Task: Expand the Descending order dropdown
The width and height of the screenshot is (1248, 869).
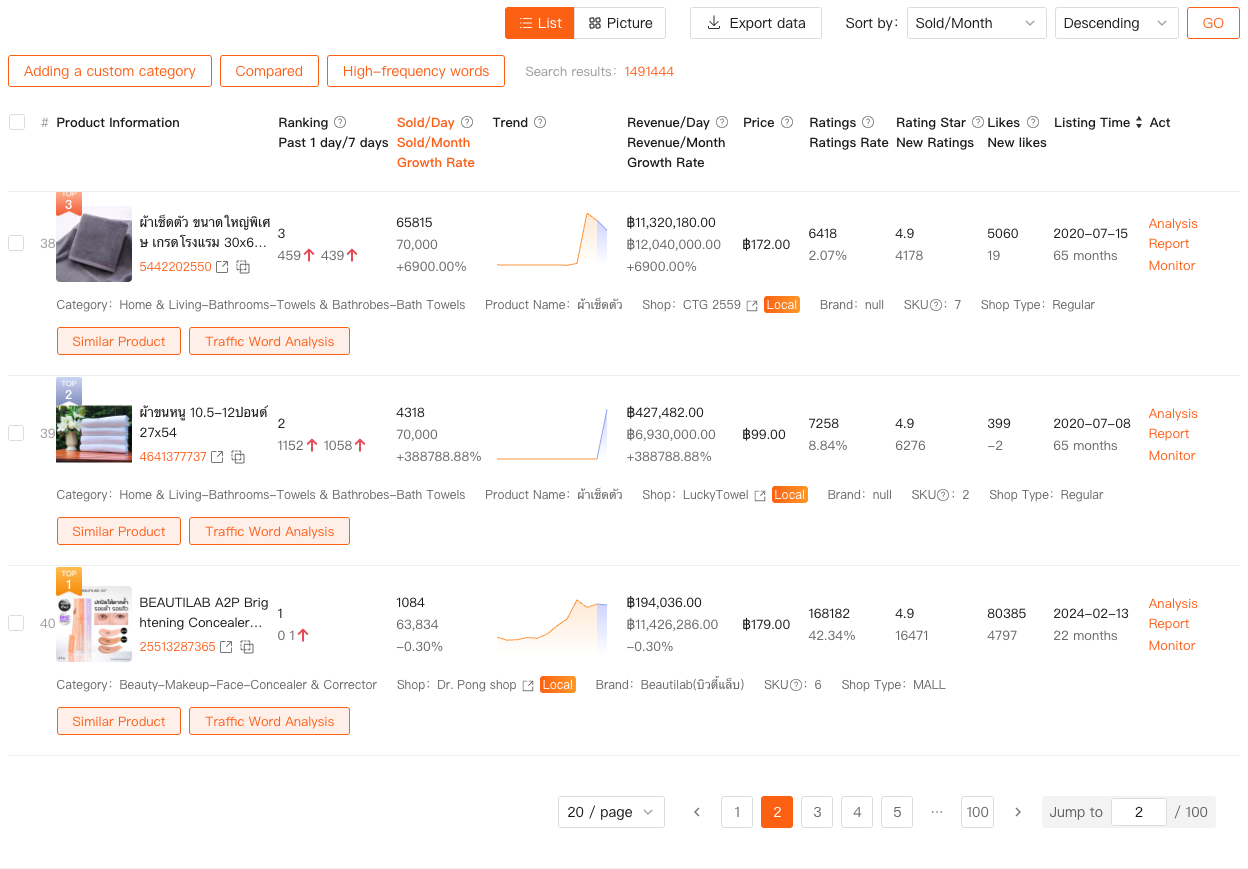Action: click(1115, 23)
